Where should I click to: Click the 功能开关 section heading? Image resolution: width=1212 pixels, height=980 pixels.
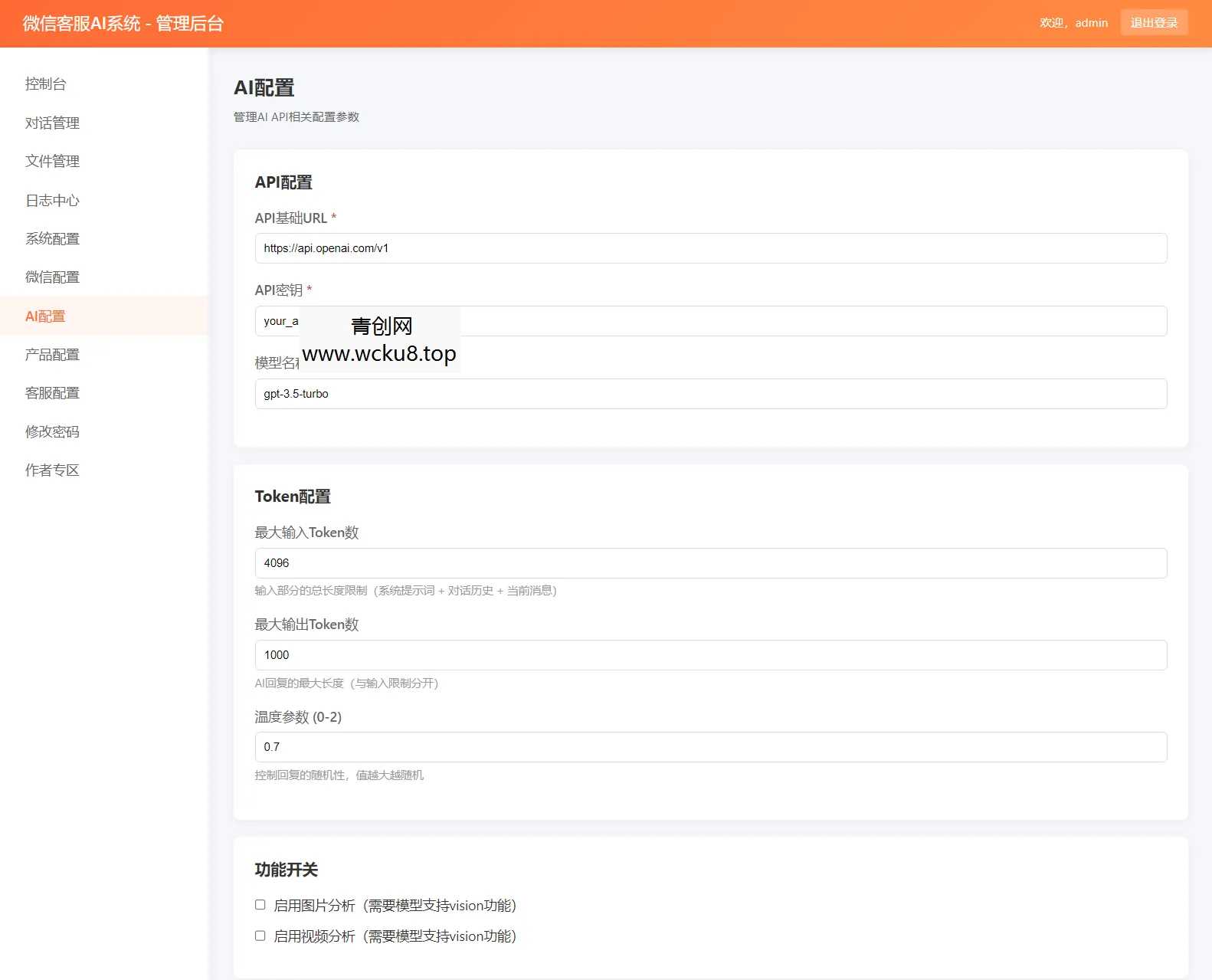287,870
